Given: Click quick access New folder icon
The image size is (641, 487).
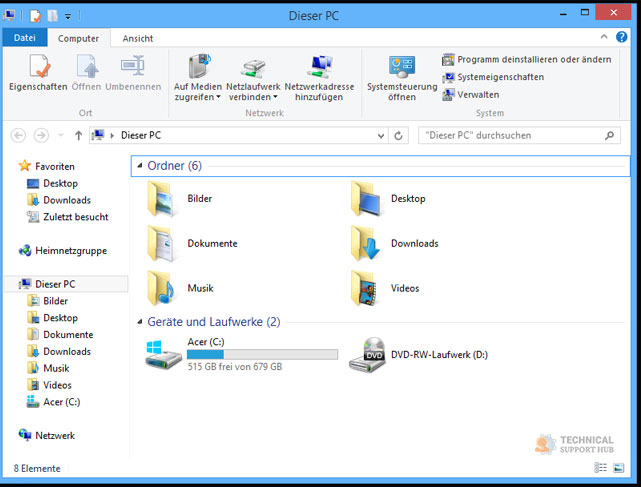Looking at the screenshot, I should pos(52,16).
